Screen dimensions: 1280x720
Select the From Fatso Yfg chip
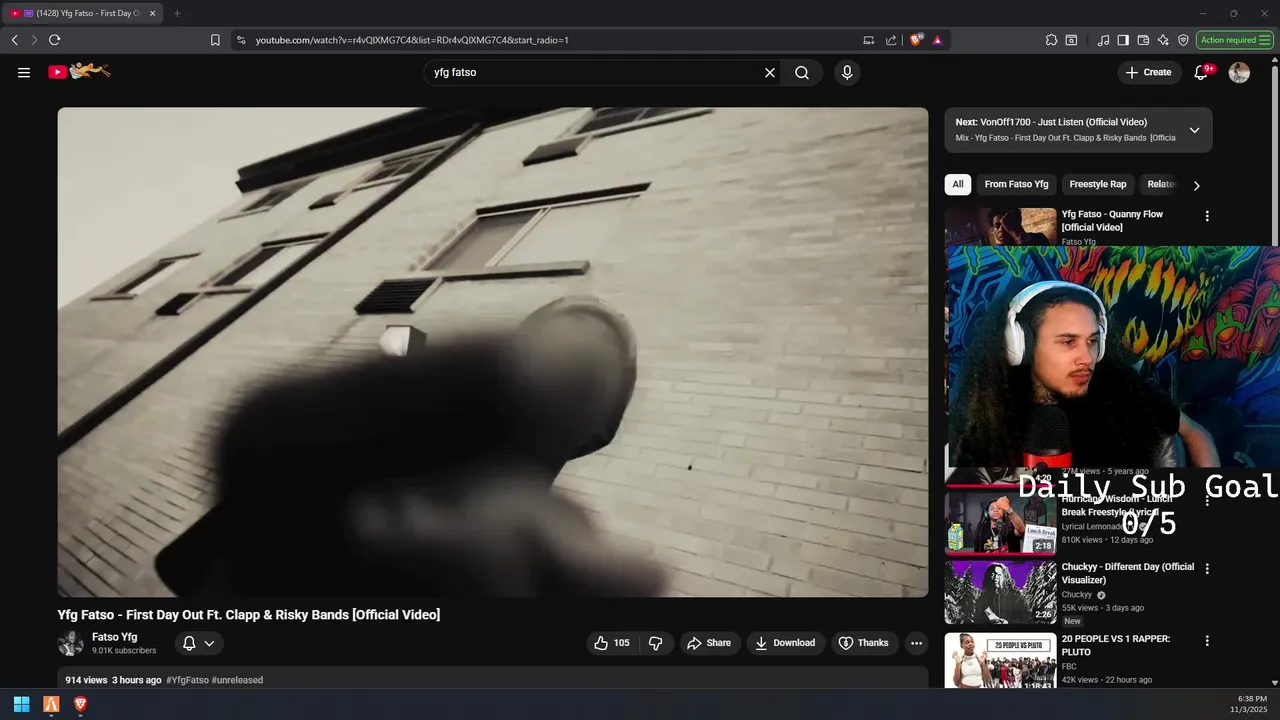[1016, 184]
